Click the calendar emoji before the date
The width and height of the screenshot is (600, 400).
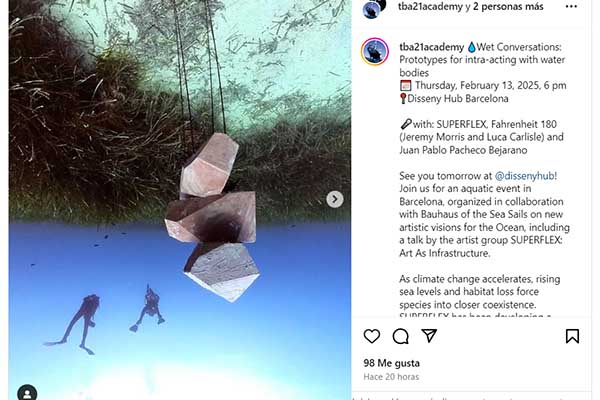405,85
